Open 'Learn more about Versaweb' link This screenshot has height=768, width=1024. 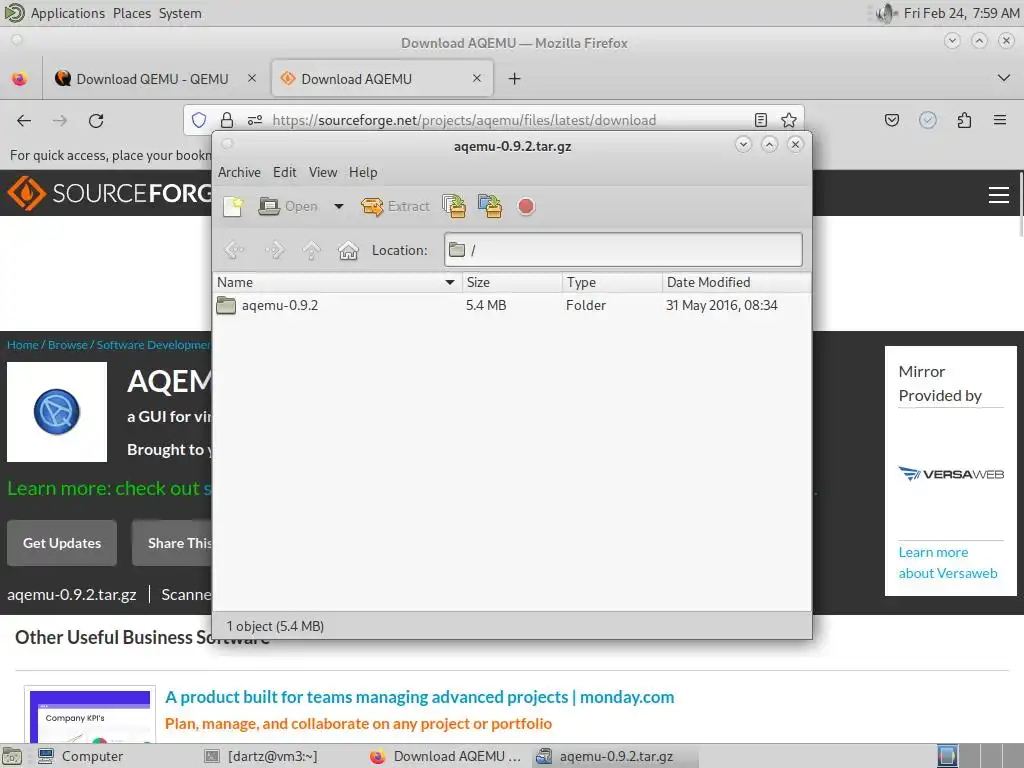(x=948, y=563)
